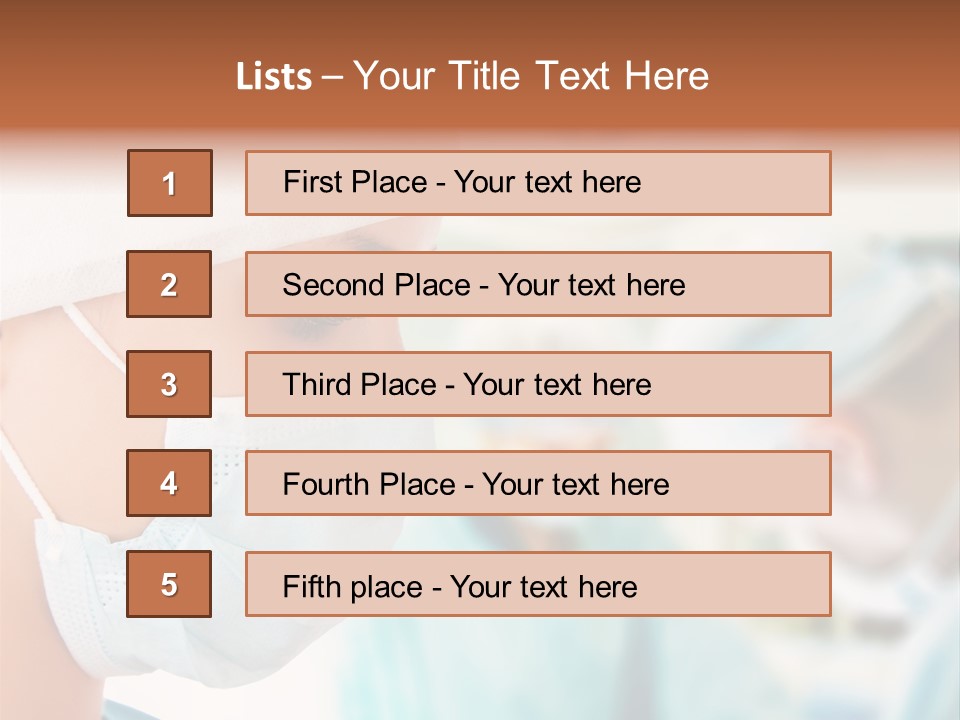Image resolution: width=960 pixels, height=720 pixels.
Task: Click the First Place text box
Action: point(538,183)
